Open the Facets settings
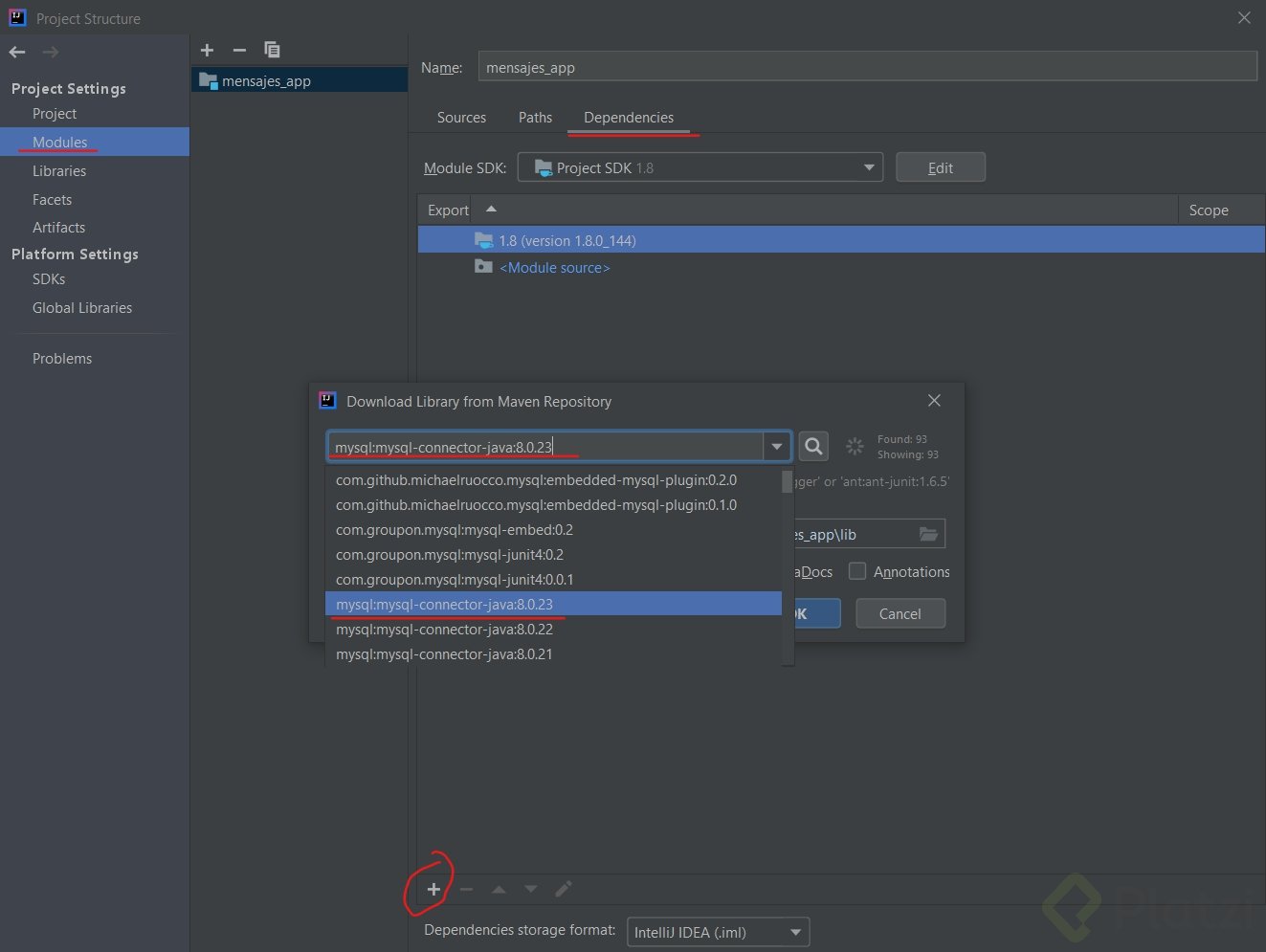This screenshot has height=952, width=1266. [53, 200]
